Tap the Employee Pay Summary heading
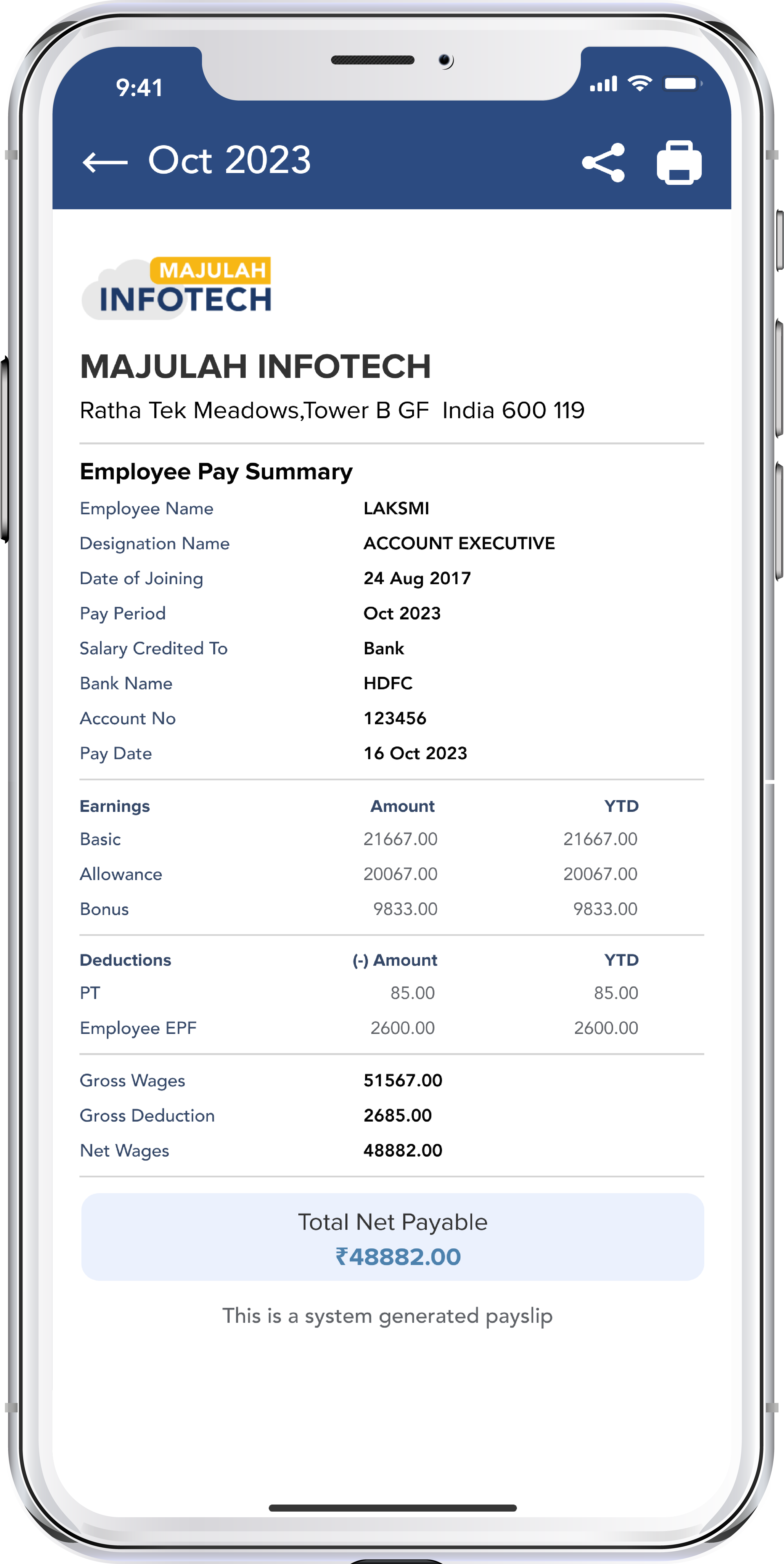Screen dimensions: 784x1564 (x=216, y=472)
